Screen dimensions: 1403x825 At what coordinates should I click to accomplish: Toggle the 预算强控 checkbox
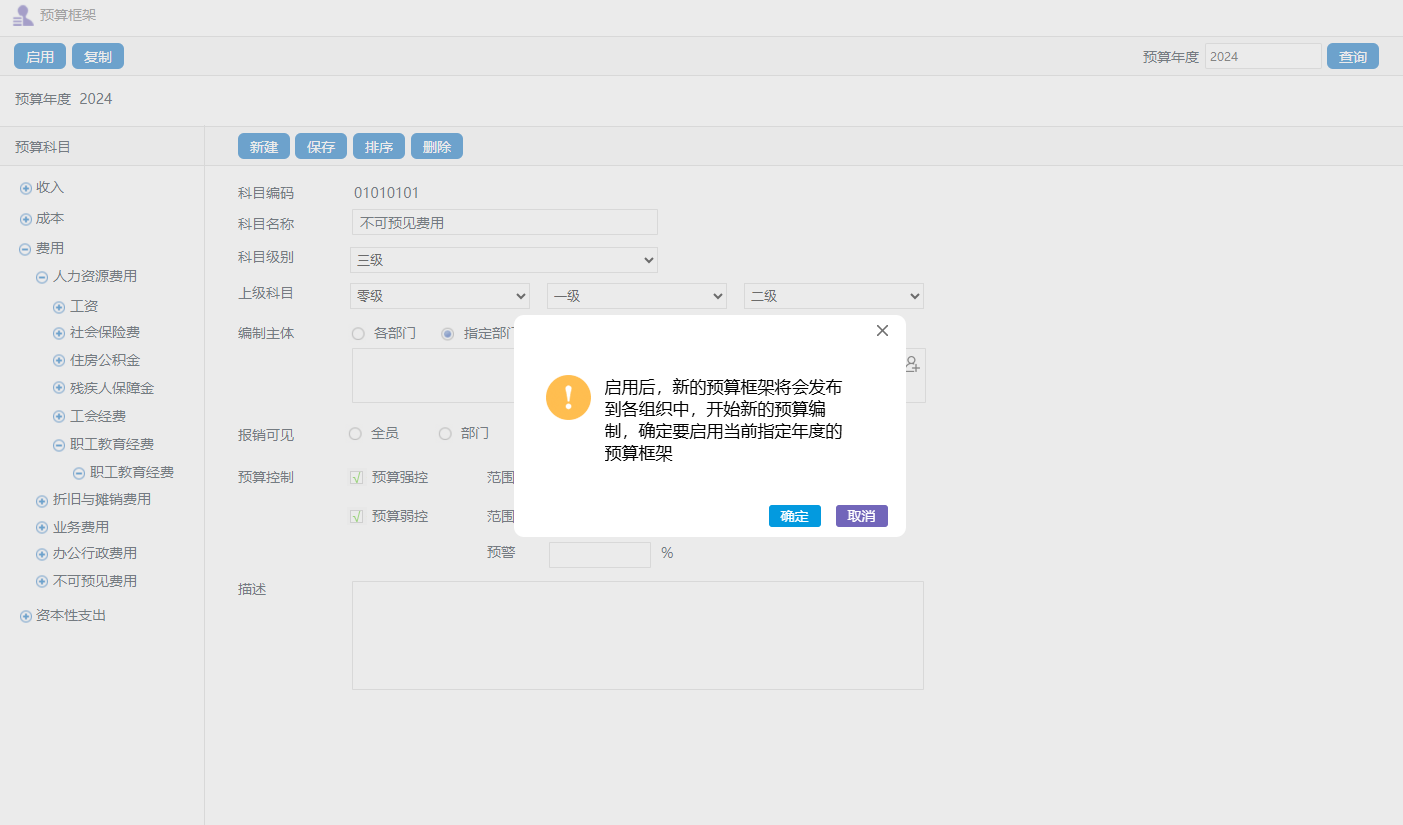[356, 478]
